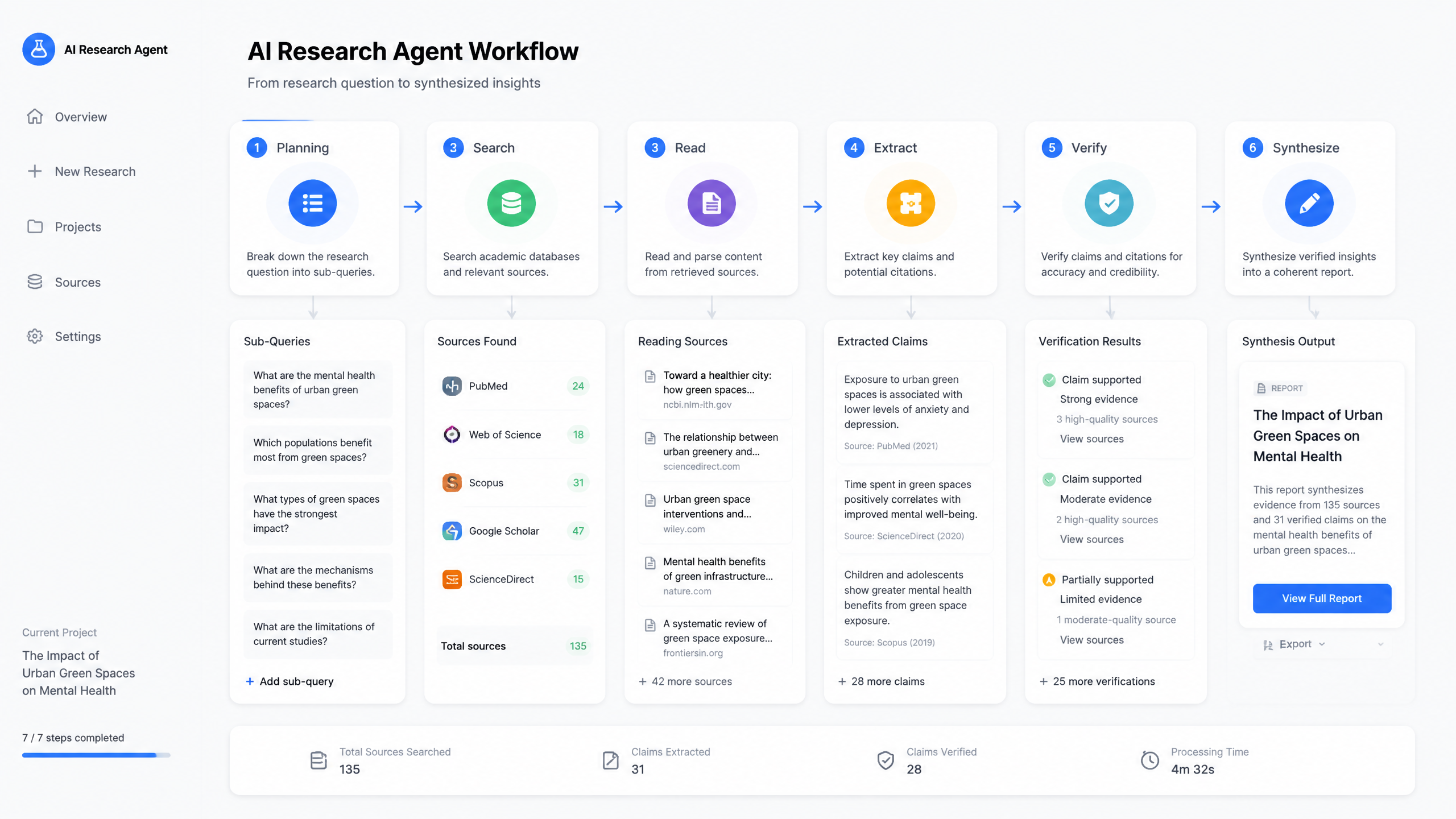View sources for the Moderate evidence claim
This screenshot has height=819, width=1456.
tap(1091, 539)
